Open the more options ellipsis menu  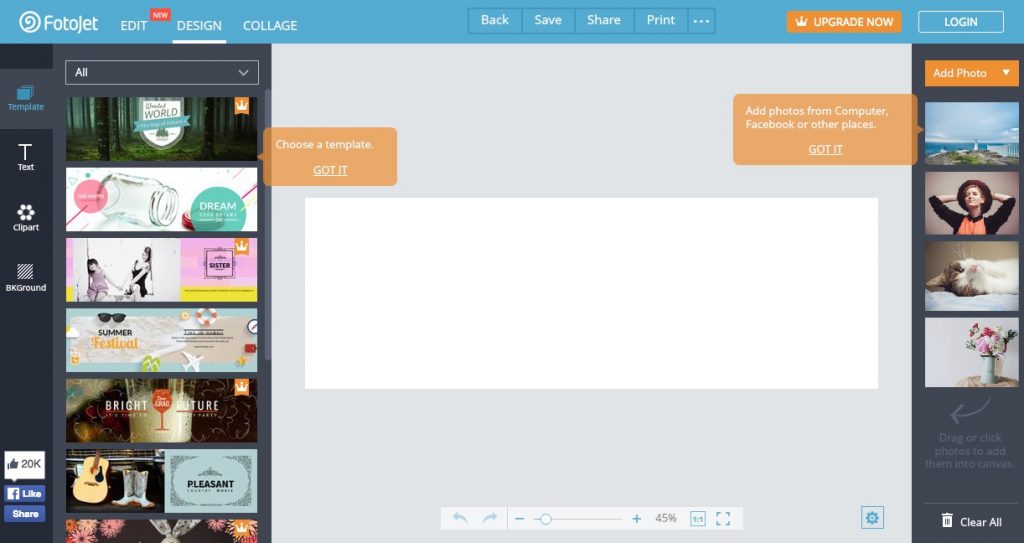coord(701,21)
